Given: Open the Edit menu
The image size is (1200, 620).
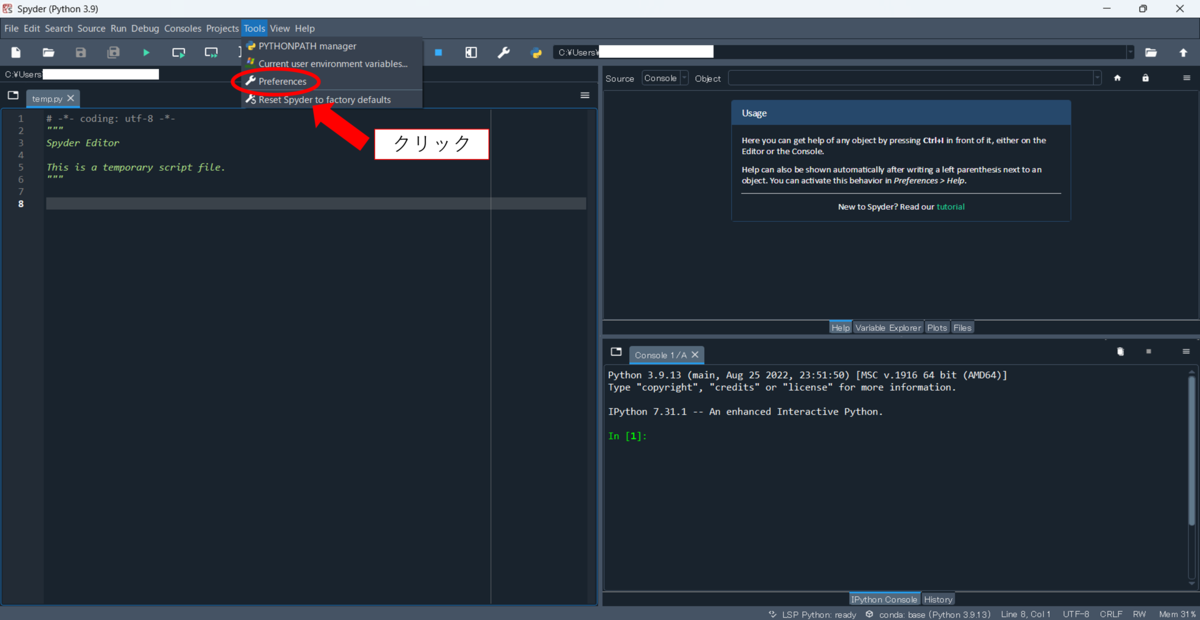Looking at the screenshot, I should click(x=32, y=28).
